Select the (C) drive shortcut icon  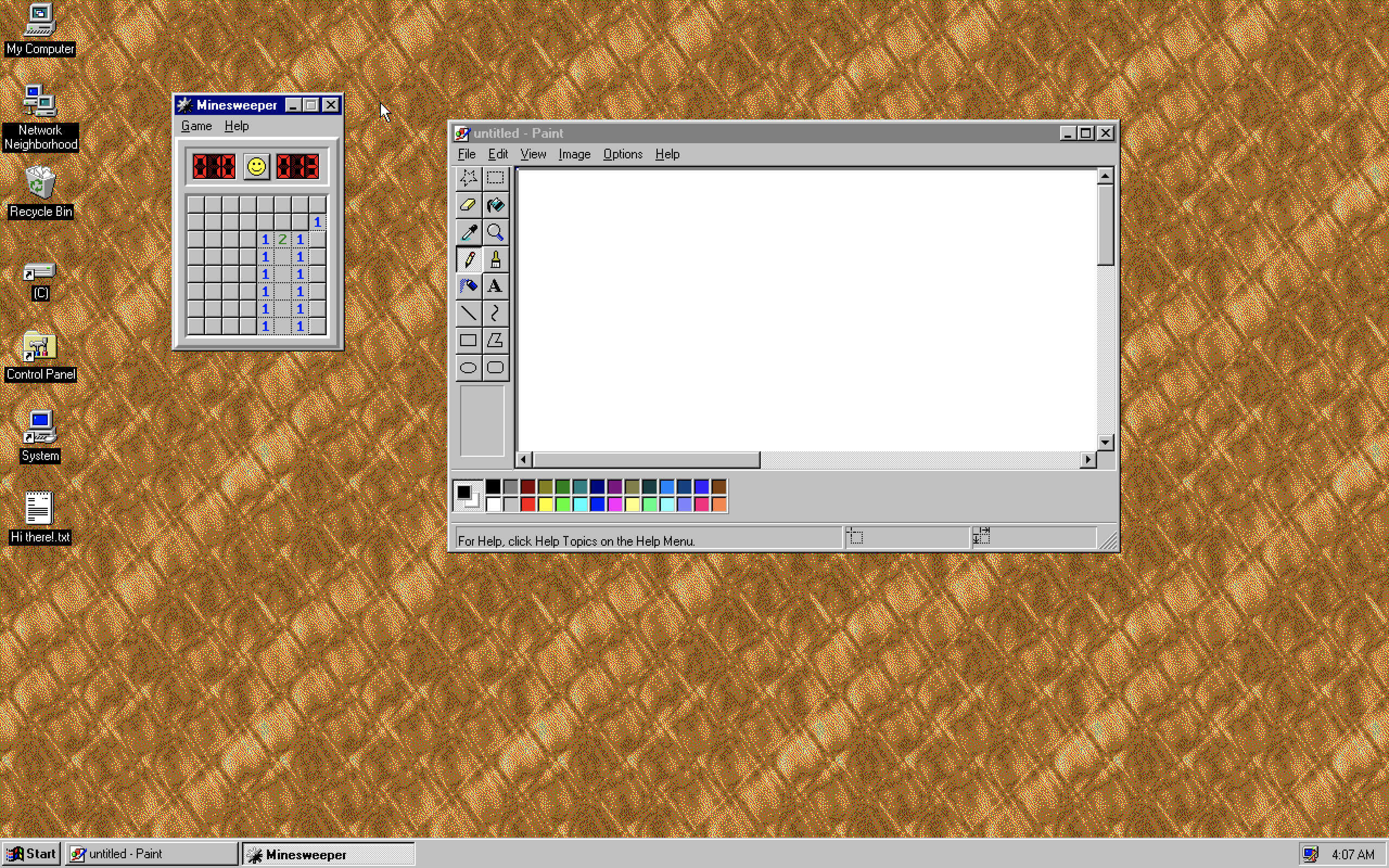(x=40, y=282)
